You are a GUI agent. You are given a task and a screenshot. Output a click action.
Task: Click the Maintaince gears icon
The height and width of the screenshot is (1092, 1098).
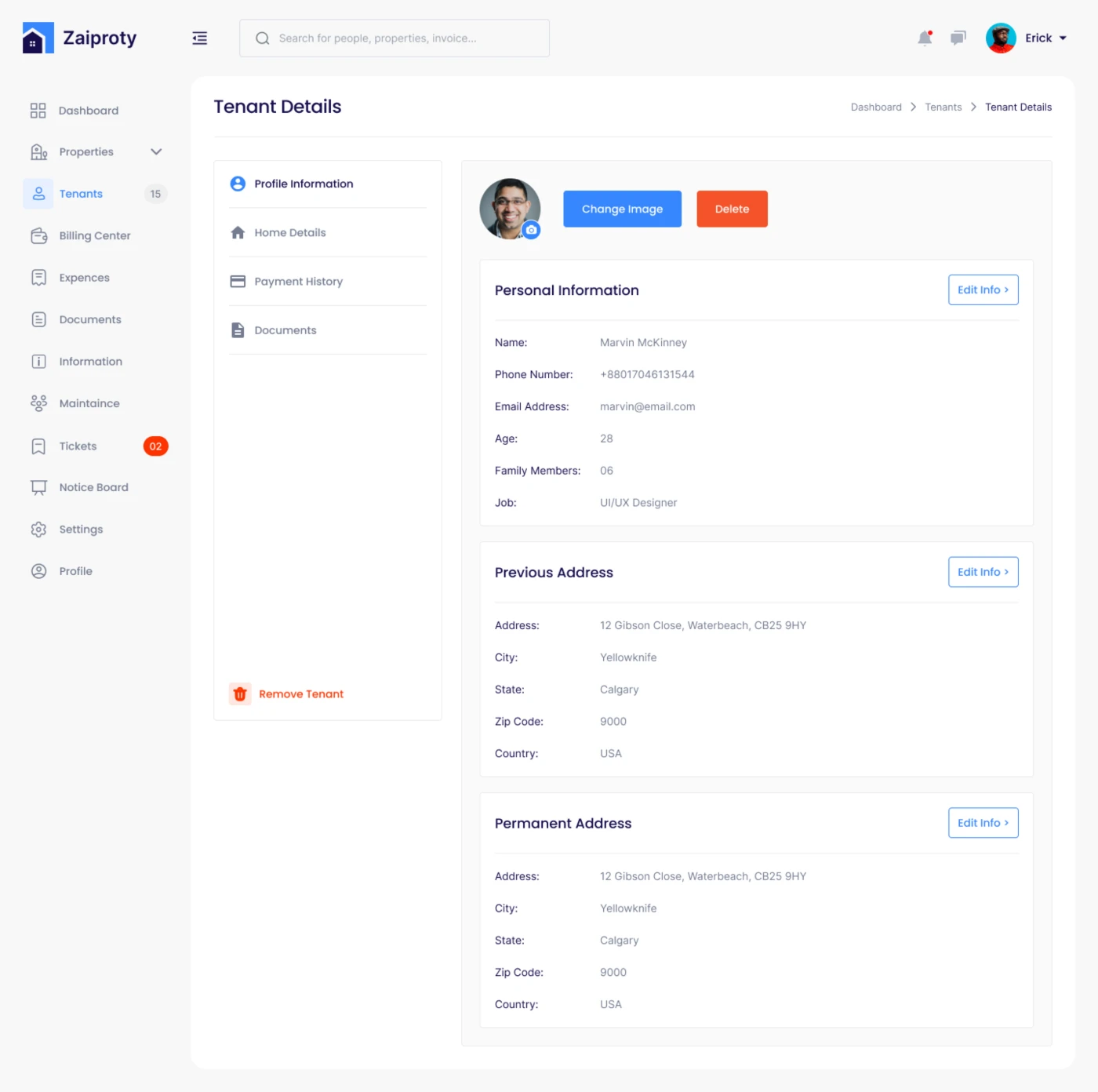tap(38, 403)
